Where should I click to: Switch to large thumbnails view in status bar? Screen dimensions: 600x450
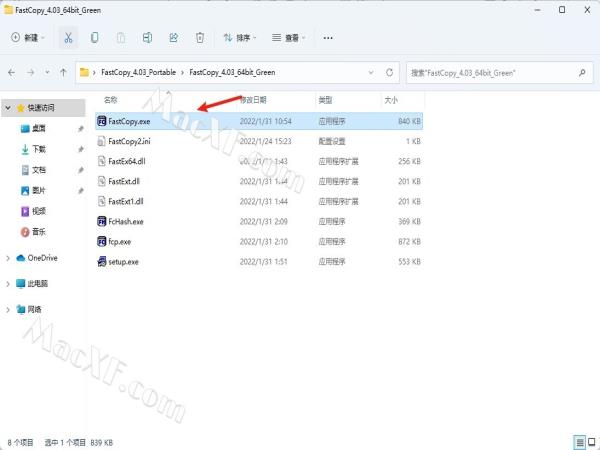coord(591,441)
